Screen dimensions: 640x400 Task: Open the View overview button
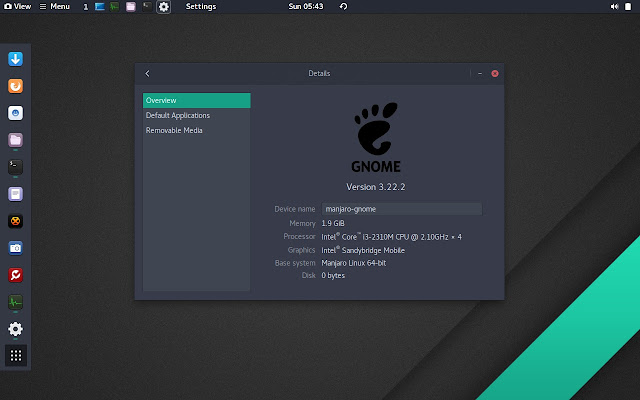coord(18,6)
